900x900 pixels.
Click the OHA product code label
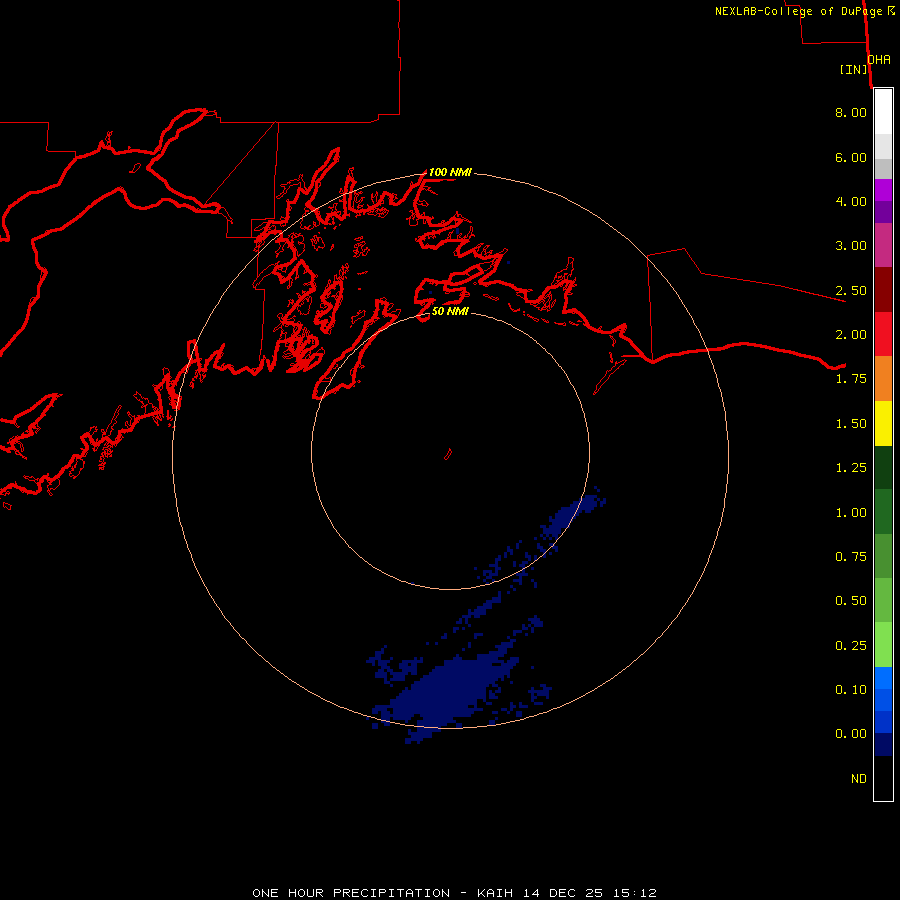click(x=879, y=59)
